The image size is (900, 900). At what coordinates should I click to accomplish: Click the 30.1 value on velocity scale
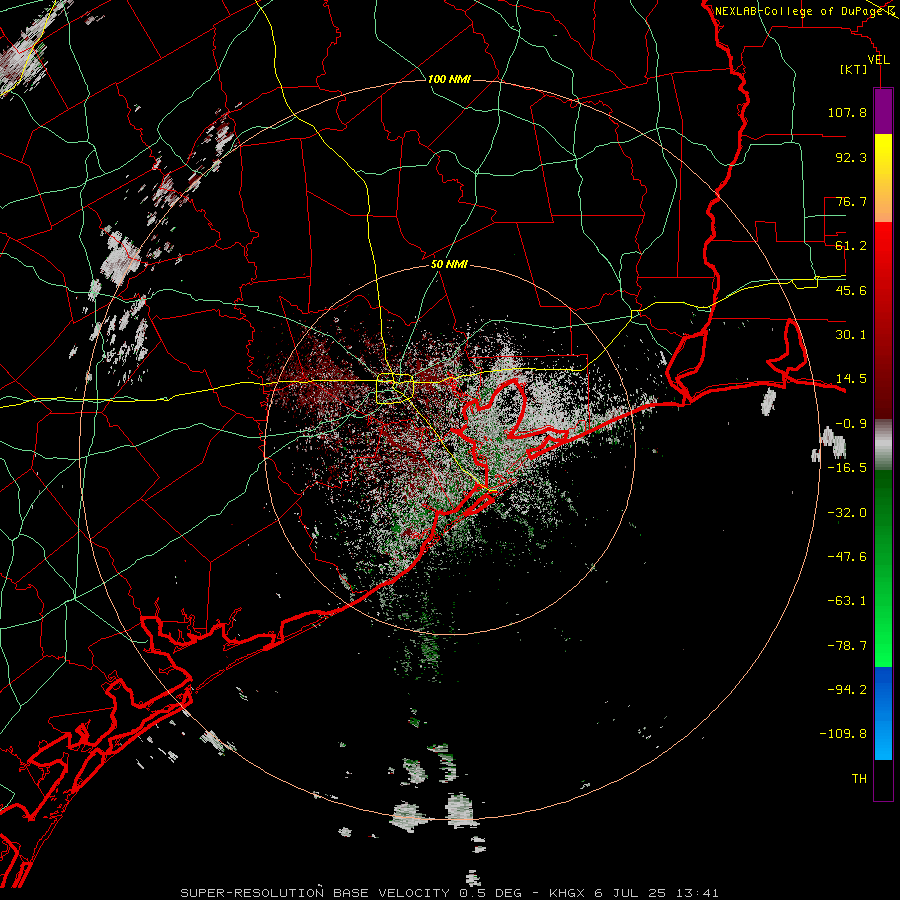851,335
